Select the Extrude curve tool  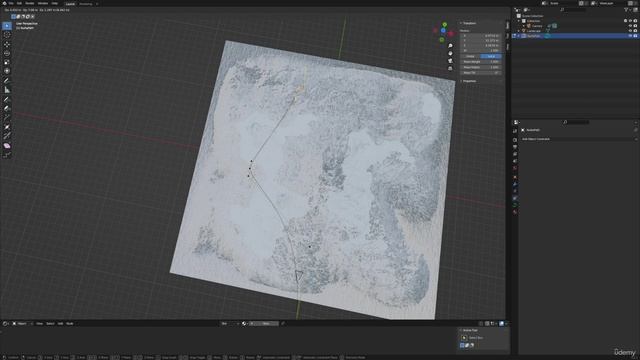click(x=7, y=118)
